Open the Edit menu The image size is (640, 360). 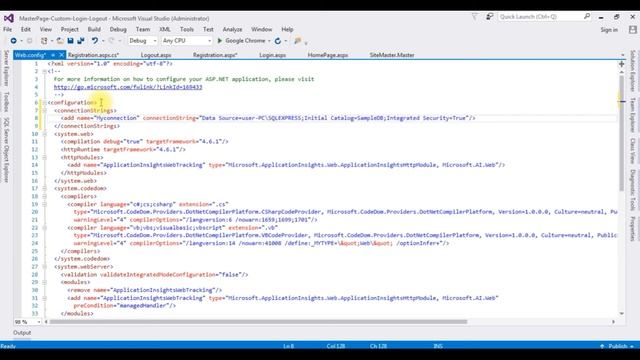(x=26, y=29)
